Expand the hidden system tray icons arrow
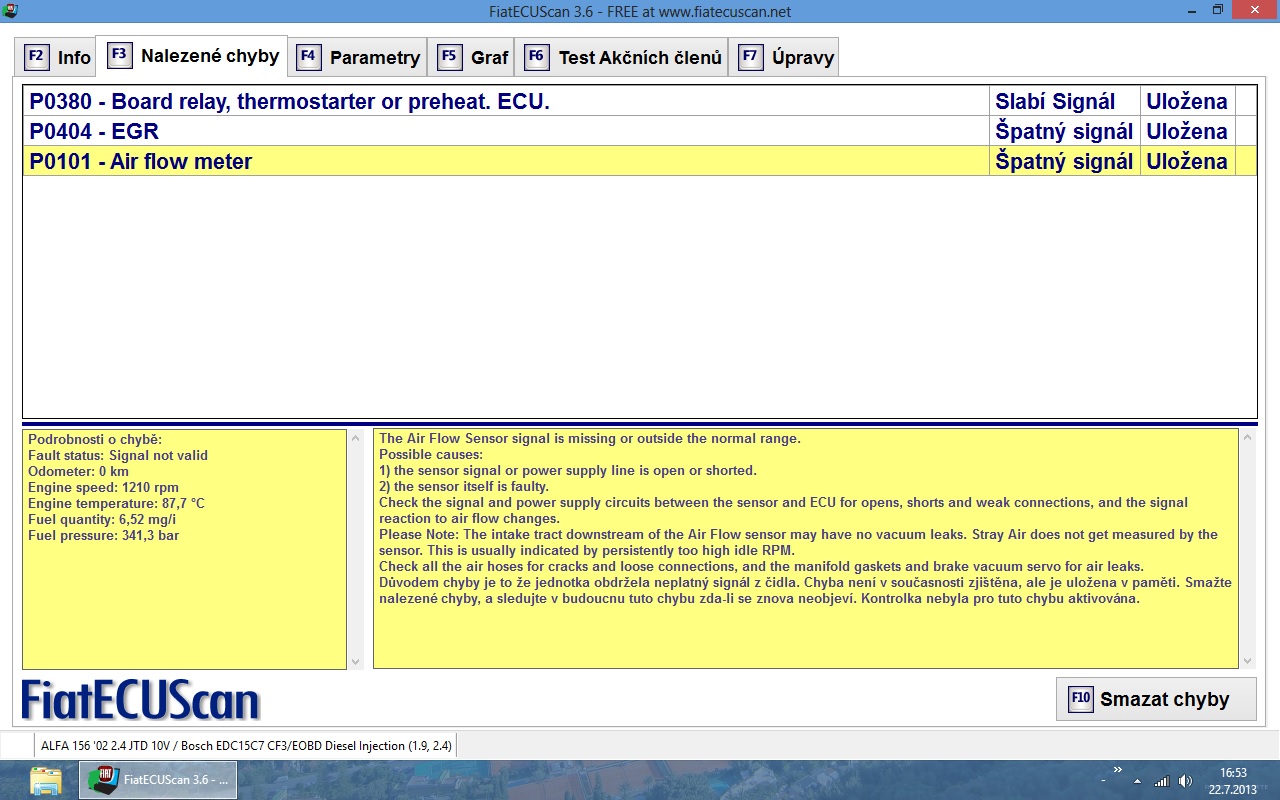Image resolution: width=1280 pixels, height=800 pixels. coord(1138,781)
